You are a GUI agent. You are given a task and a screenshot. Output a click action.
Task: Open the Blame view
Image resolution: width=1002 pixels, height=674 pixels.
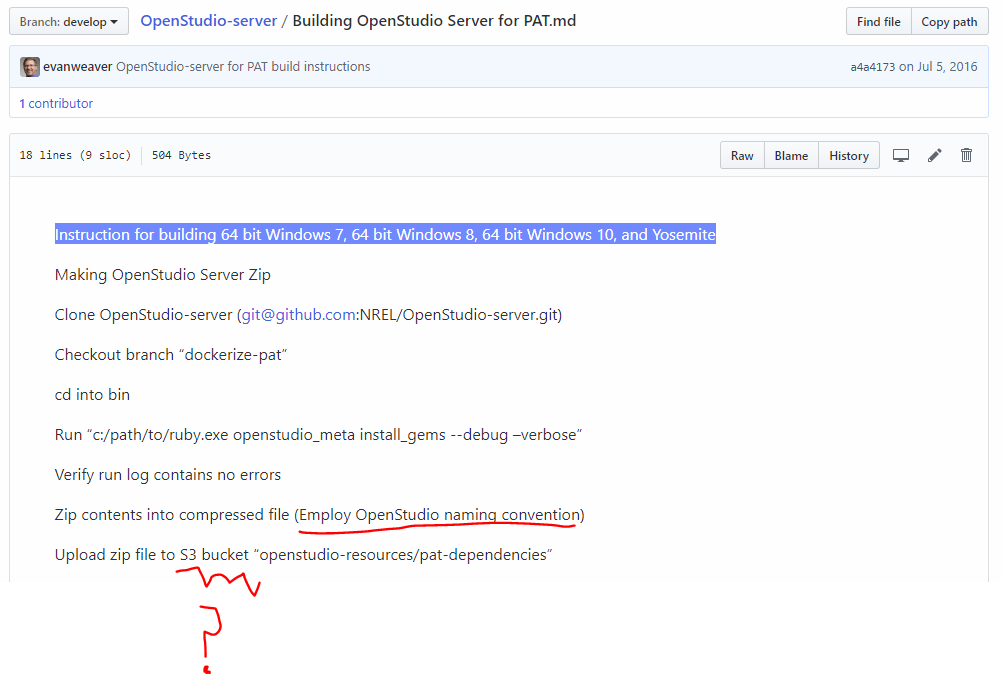791,155
